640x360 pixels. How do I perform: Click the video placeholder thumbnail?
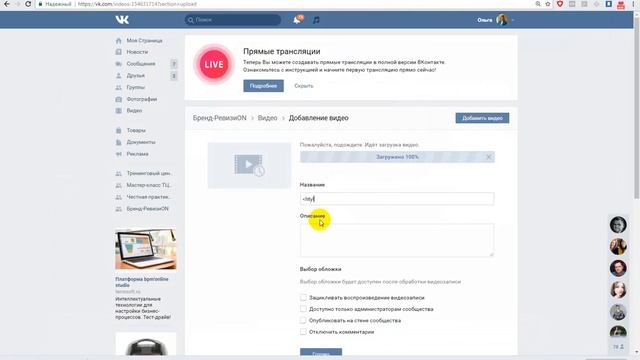[249, 165]
